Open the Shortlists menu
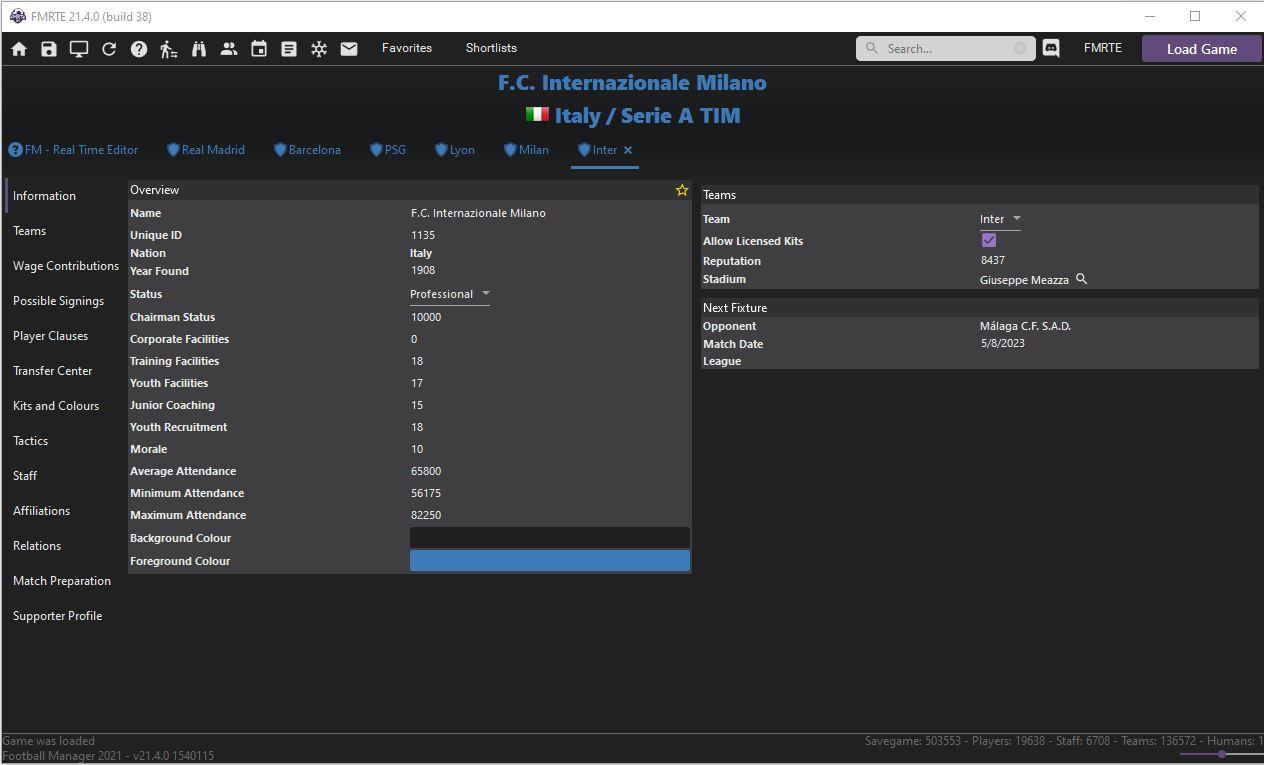1264x765 pixels. 491,48
